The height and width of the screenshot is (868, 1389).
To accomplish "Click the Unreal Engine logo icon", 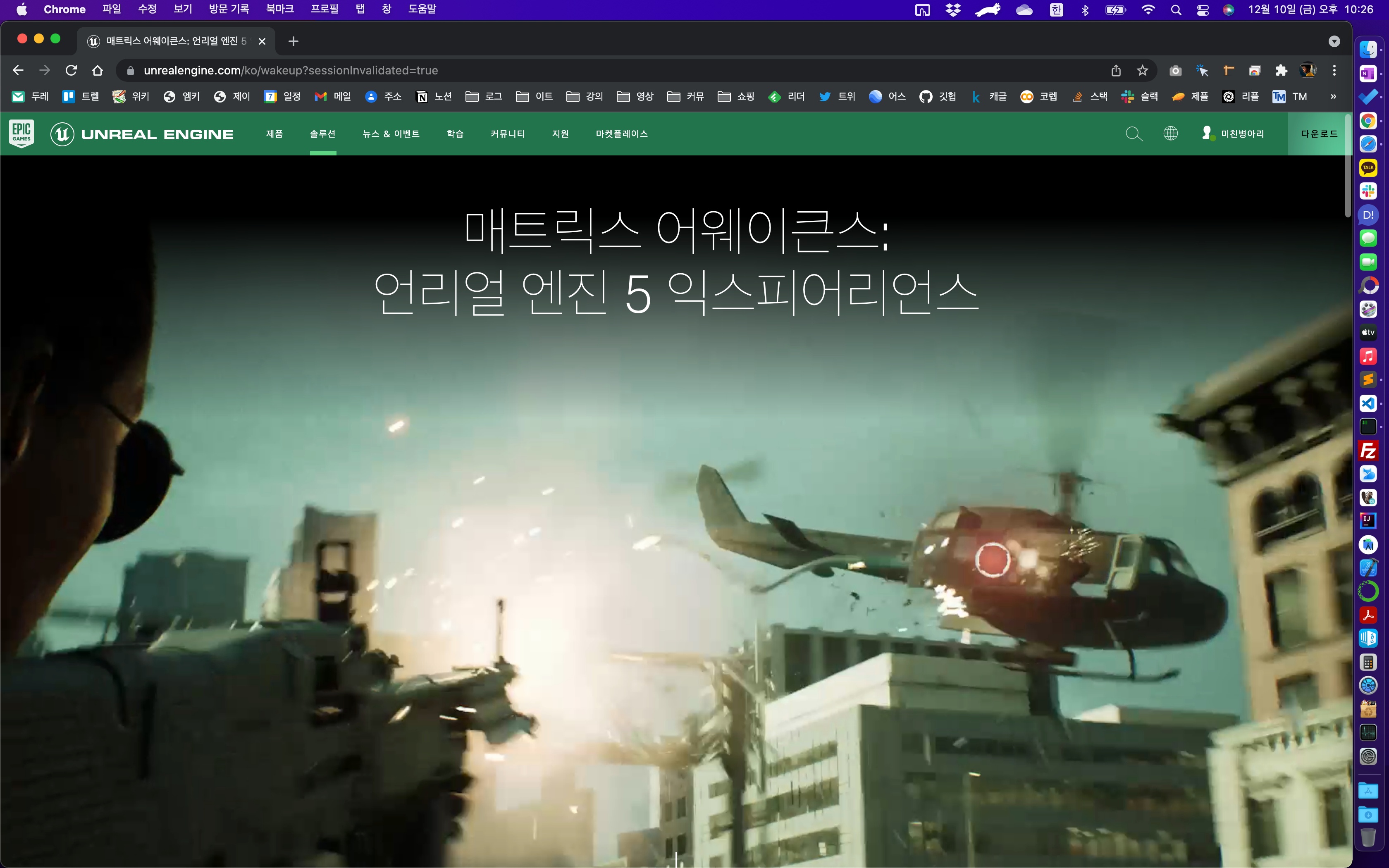I will click(62, 134).
